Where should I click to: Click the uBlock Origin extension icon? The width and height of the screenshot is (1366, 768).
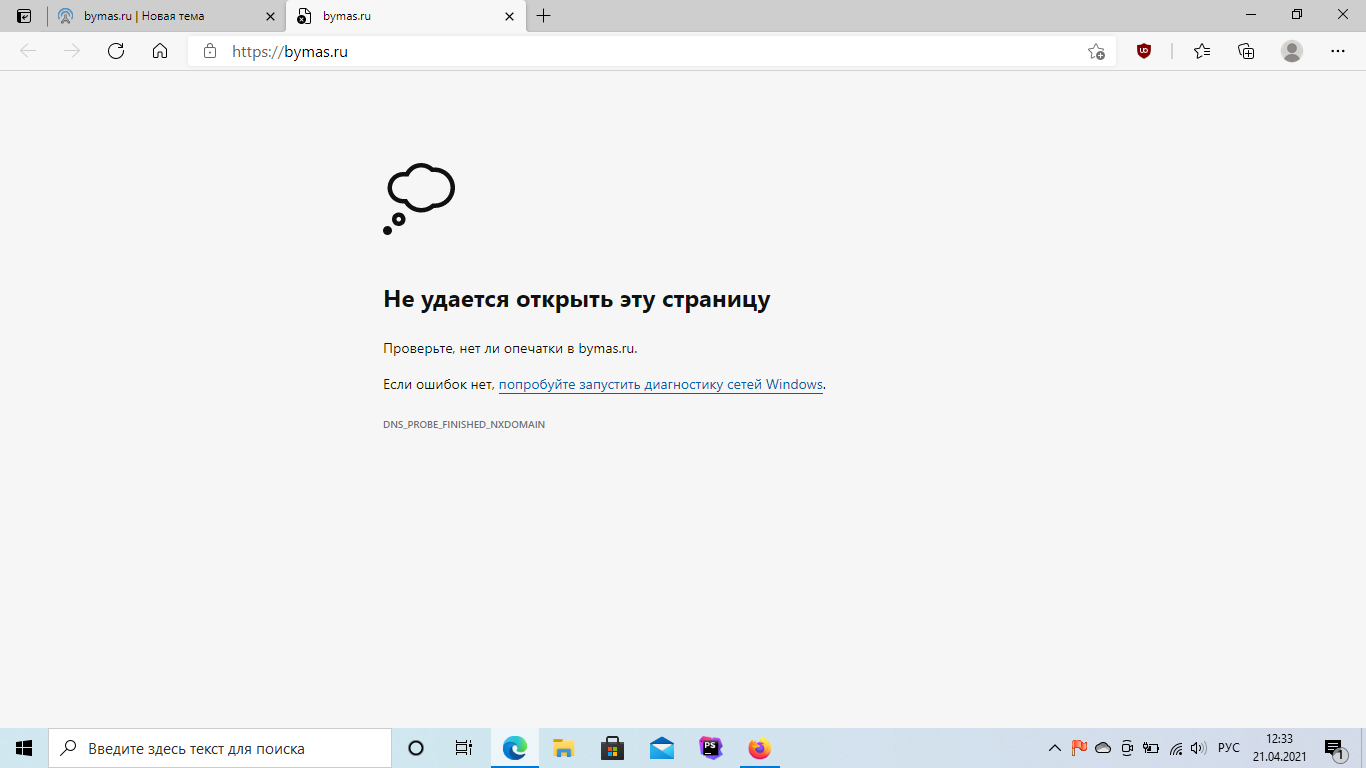point(1144,51)
